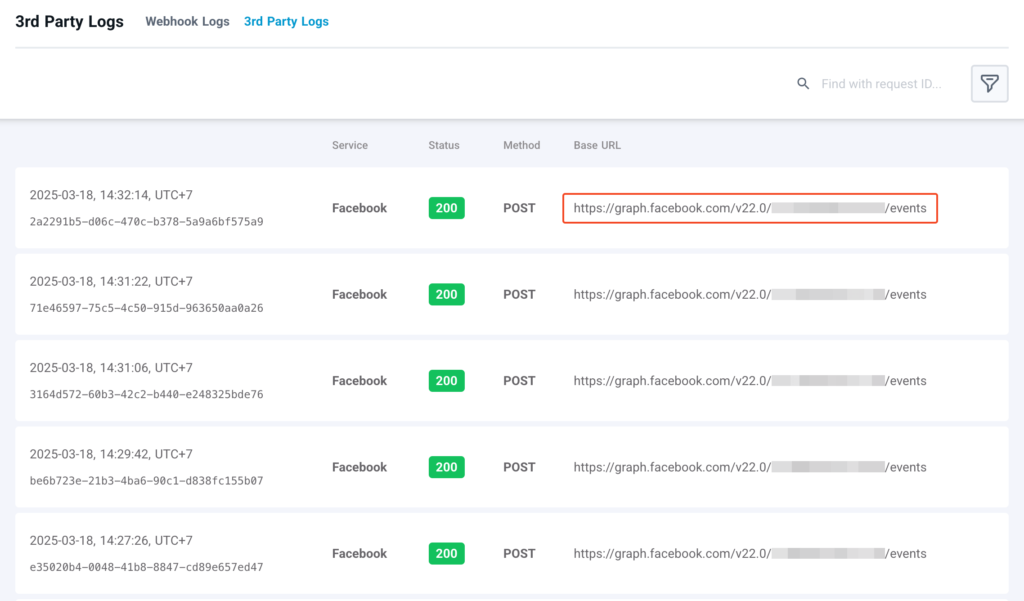Click POST method in the 14:27:26 row
Screen dimensions: 1024x601
pos(519,553)
